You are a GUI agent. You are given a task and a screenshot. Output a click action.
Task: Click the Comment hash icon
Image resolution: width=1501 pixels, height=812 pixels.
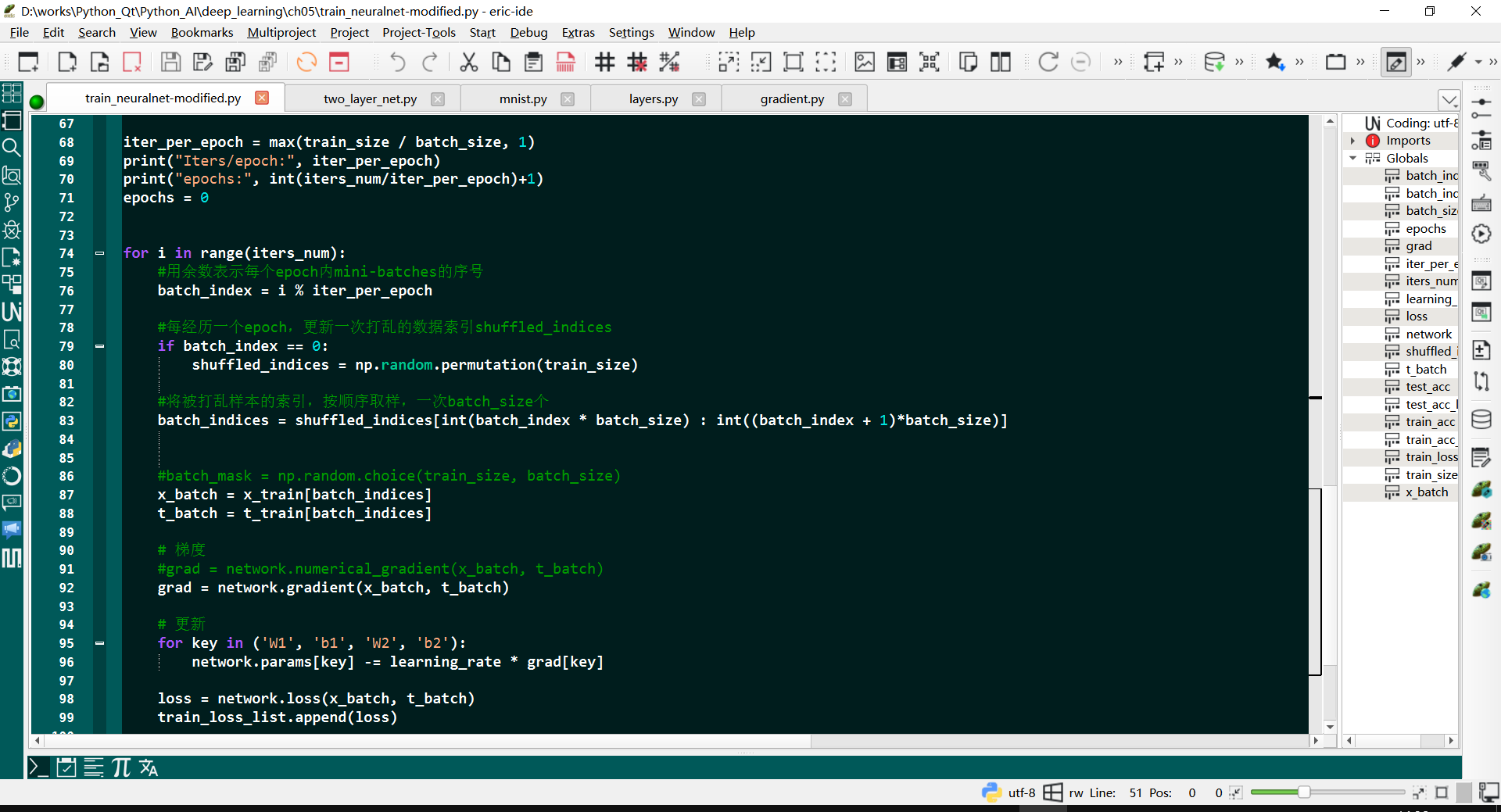point(604,62)
